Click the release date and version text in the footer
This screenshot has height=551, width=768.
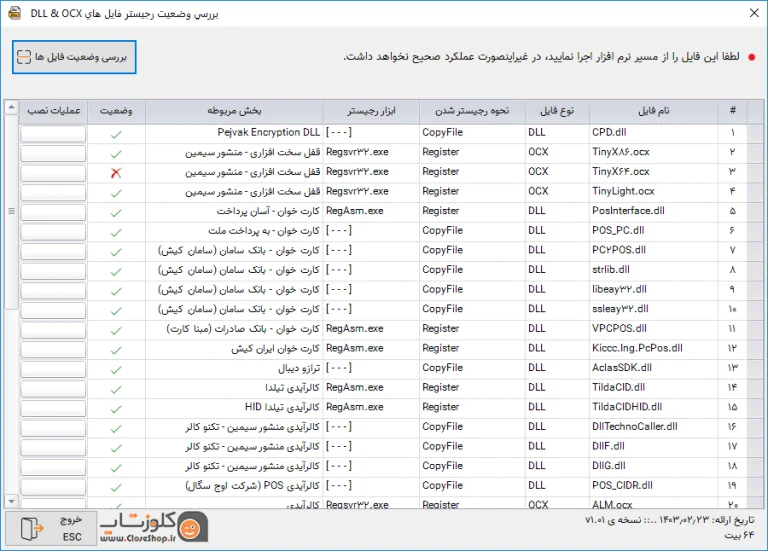(x=670, y=520)
